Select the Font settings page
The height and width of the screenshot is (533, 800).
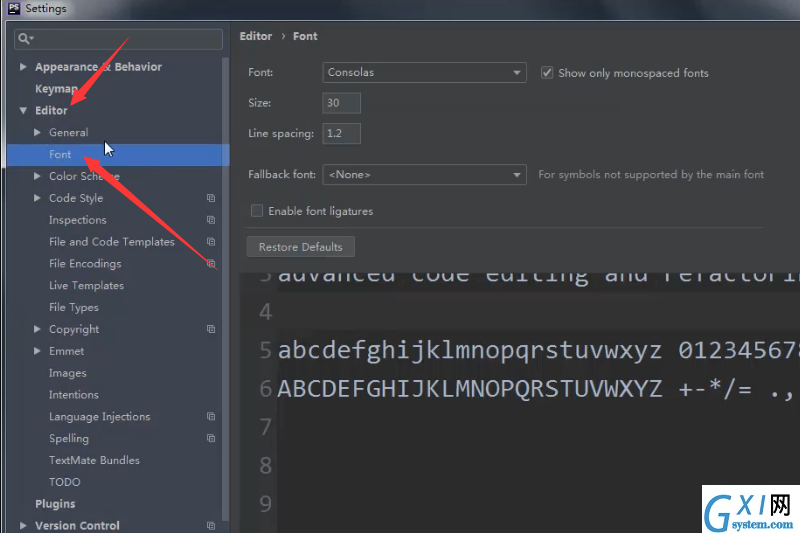point(118,154)
